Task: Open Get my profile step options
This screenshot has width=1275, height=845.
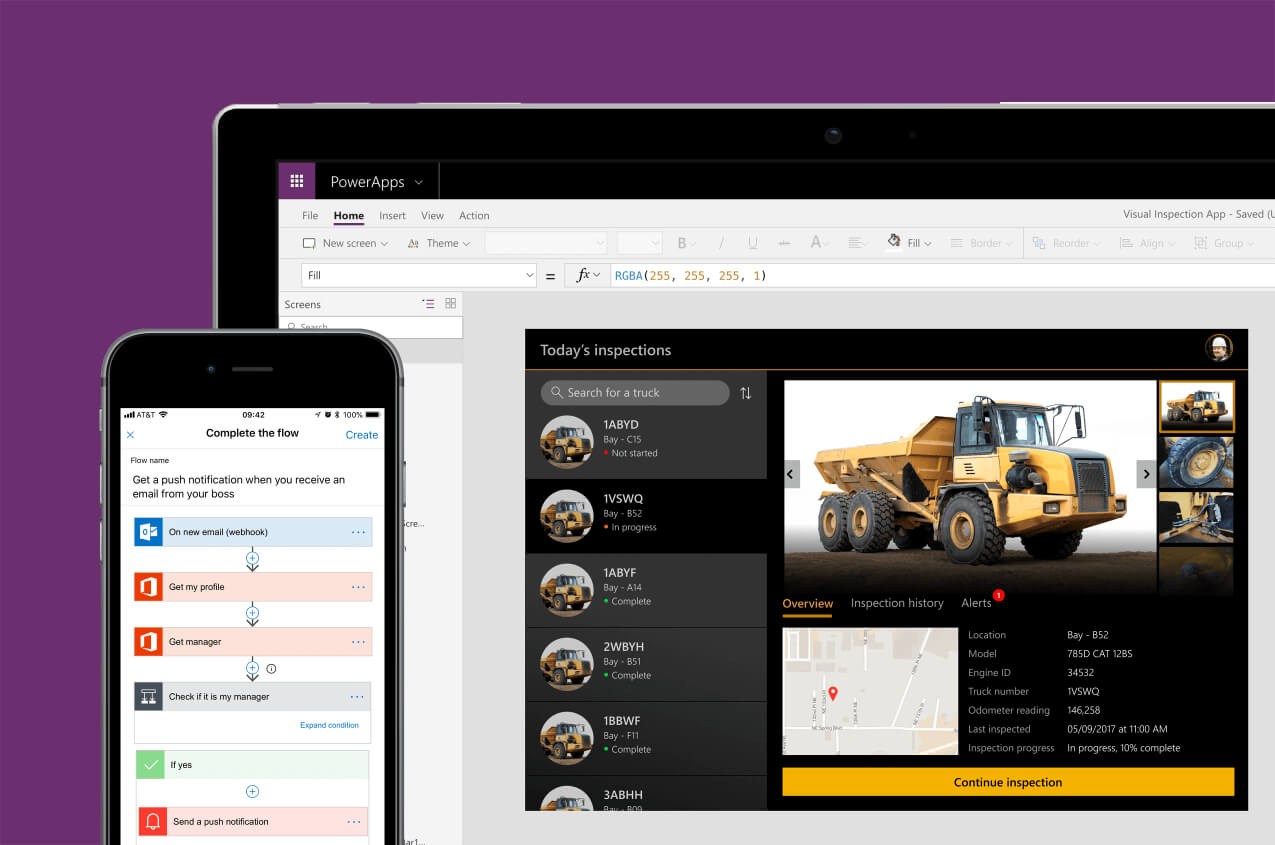Action: coord(358,587)
